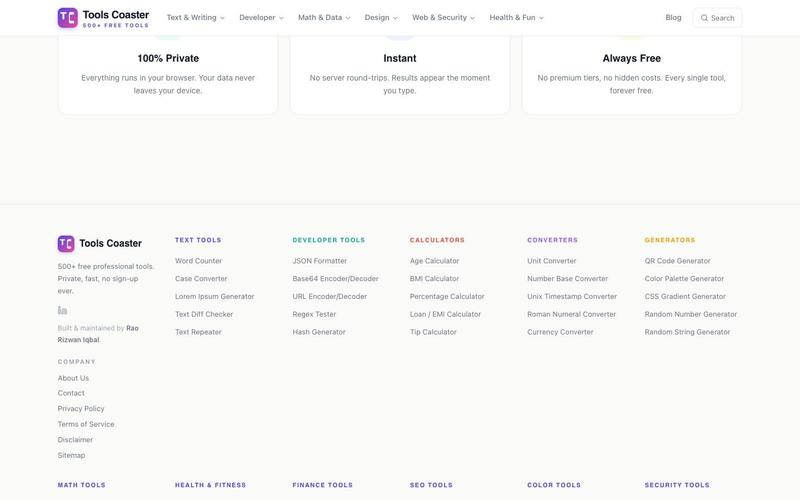Expand the Web & Security menu
This screenshot has height=500, width=800.
pyautogui.click(x=443, y=17)
